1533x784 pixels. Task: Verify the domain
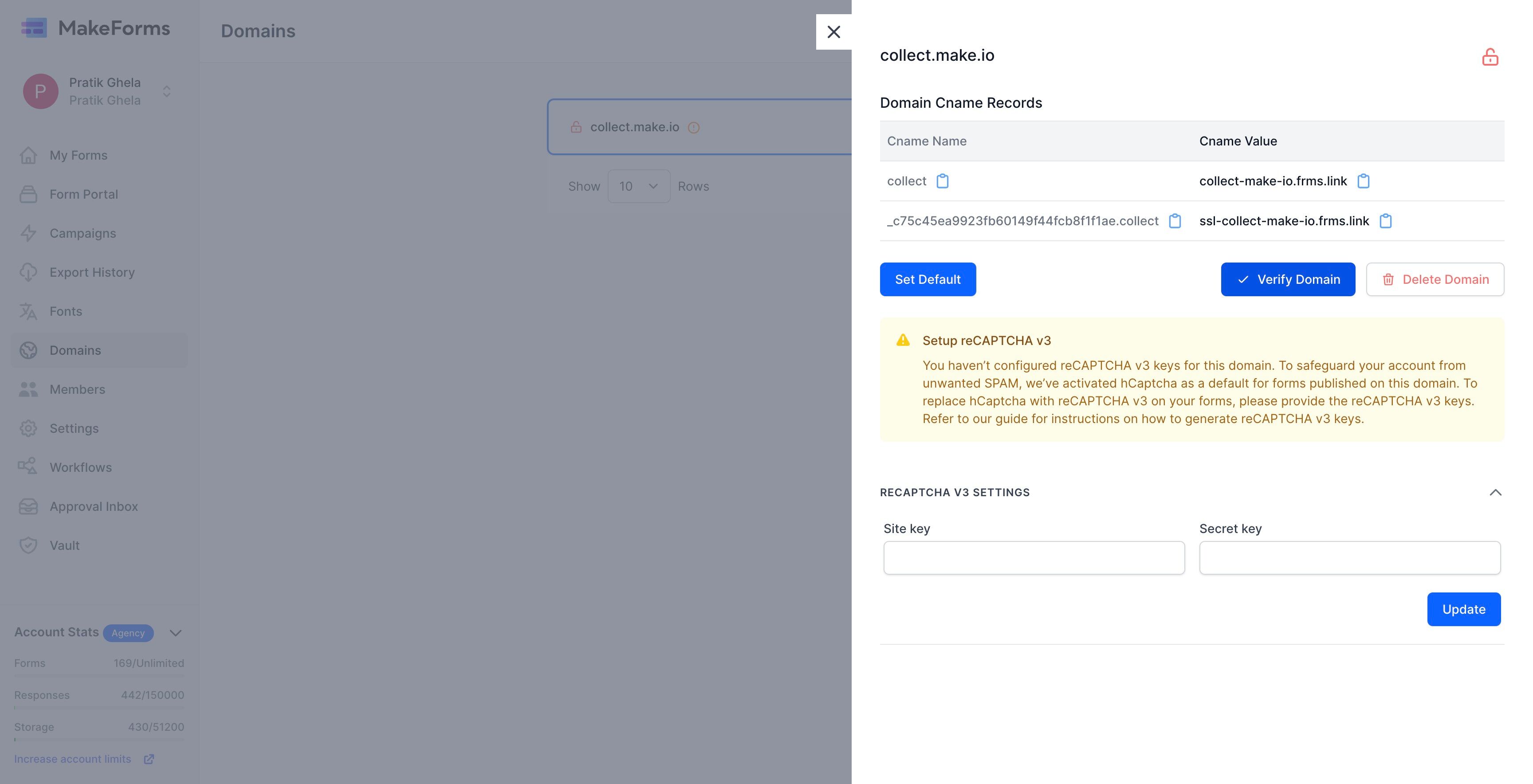tap(1288, 279)
